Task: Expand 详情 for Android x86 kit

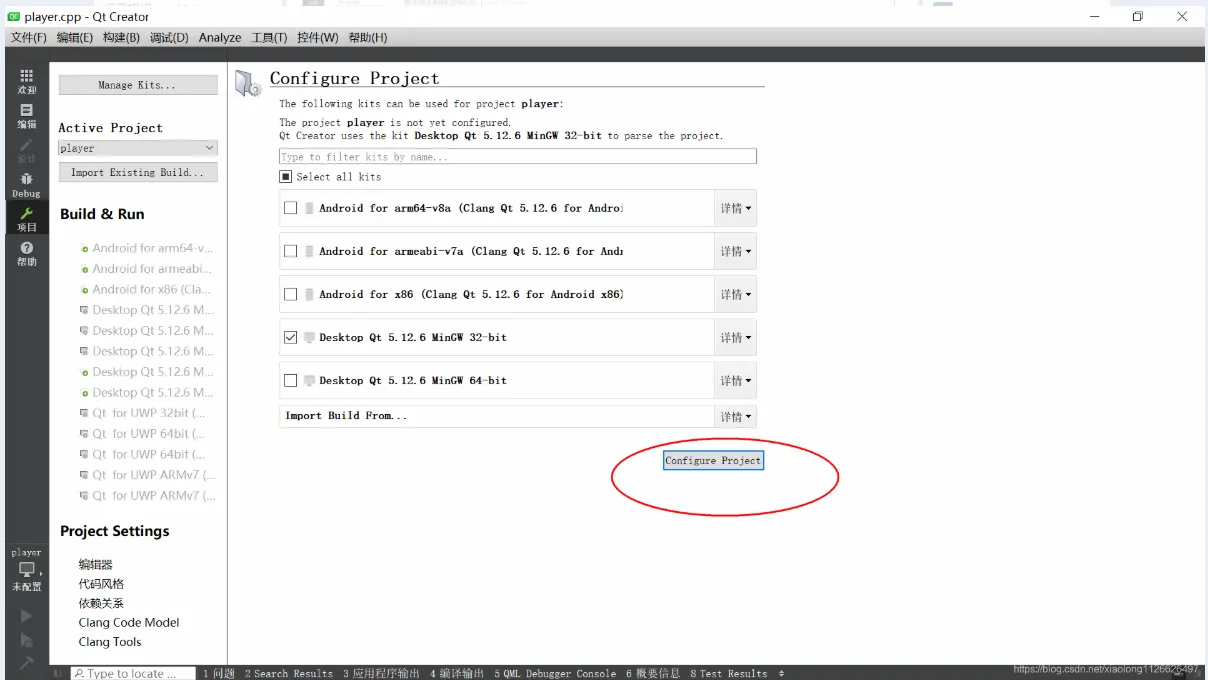Action: pos(736,294)
